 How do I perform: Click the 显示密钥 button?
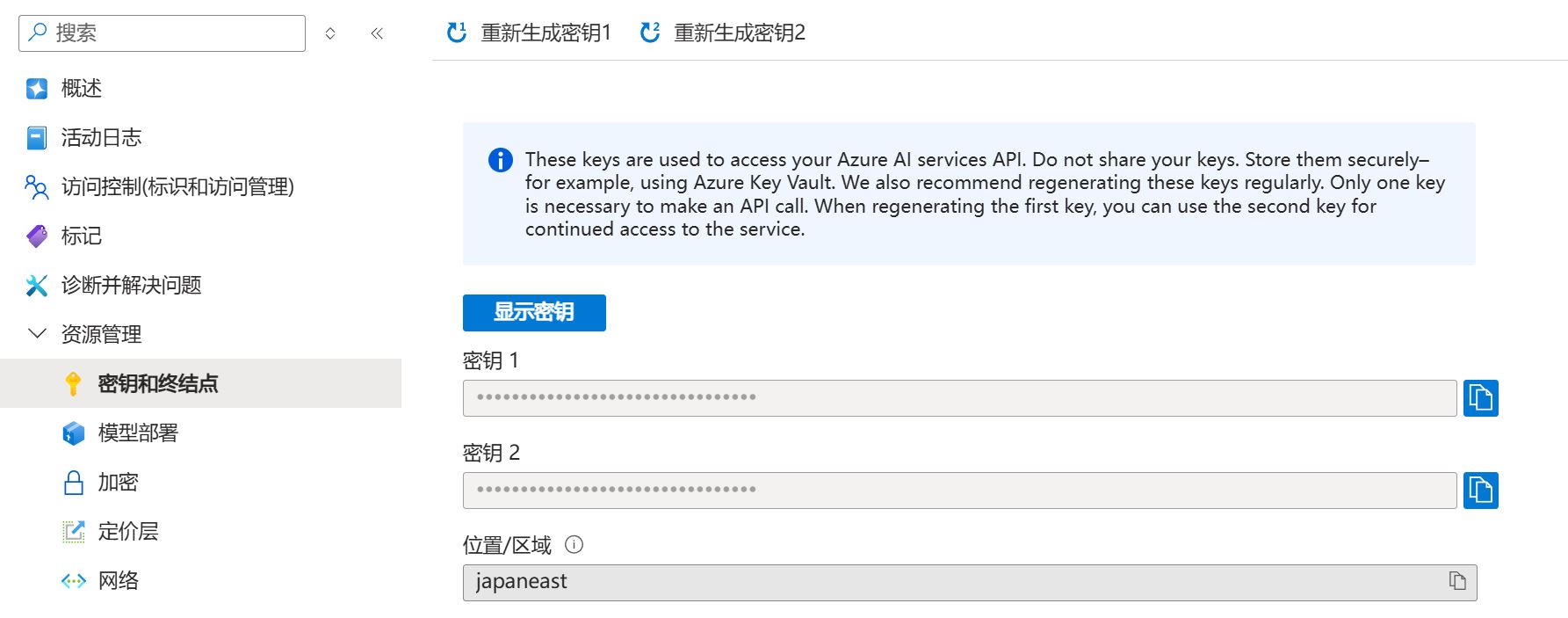[534, 313]
